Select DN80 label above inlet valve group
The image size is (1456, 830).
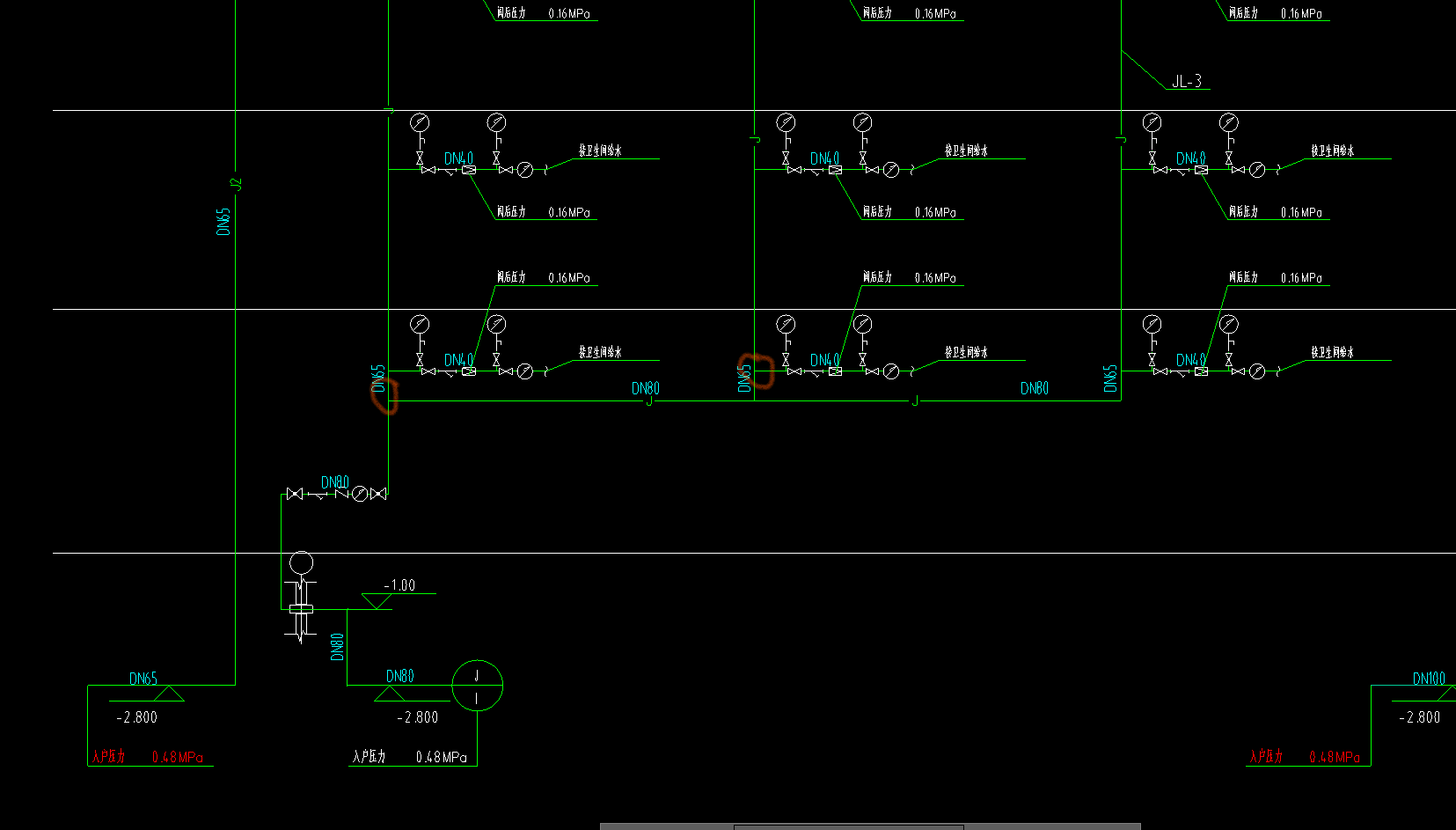[x=335, y=482]
